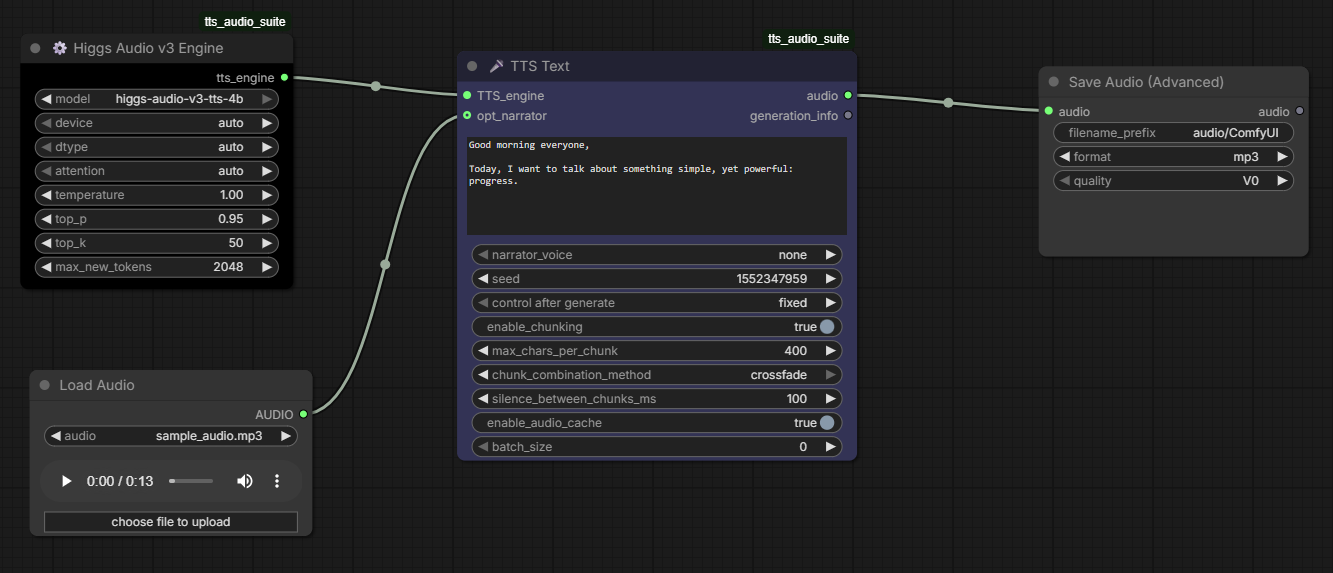Click the max_new_tokens value 2048

(x=228, y=267)
